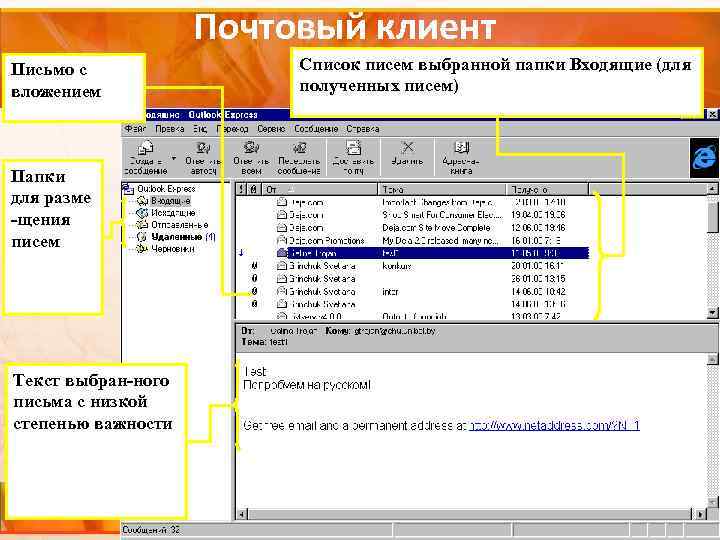Select Grinchuk Svetlana message dated 06.01.00 13:15
This screenshot has height=540, width=720.
pos(412,279)
